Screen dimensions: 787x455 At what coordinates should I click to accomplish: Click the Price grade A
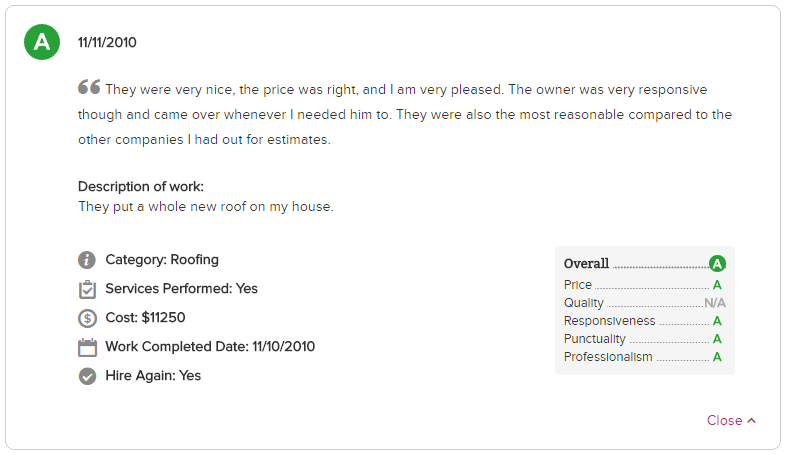[717, 285]
